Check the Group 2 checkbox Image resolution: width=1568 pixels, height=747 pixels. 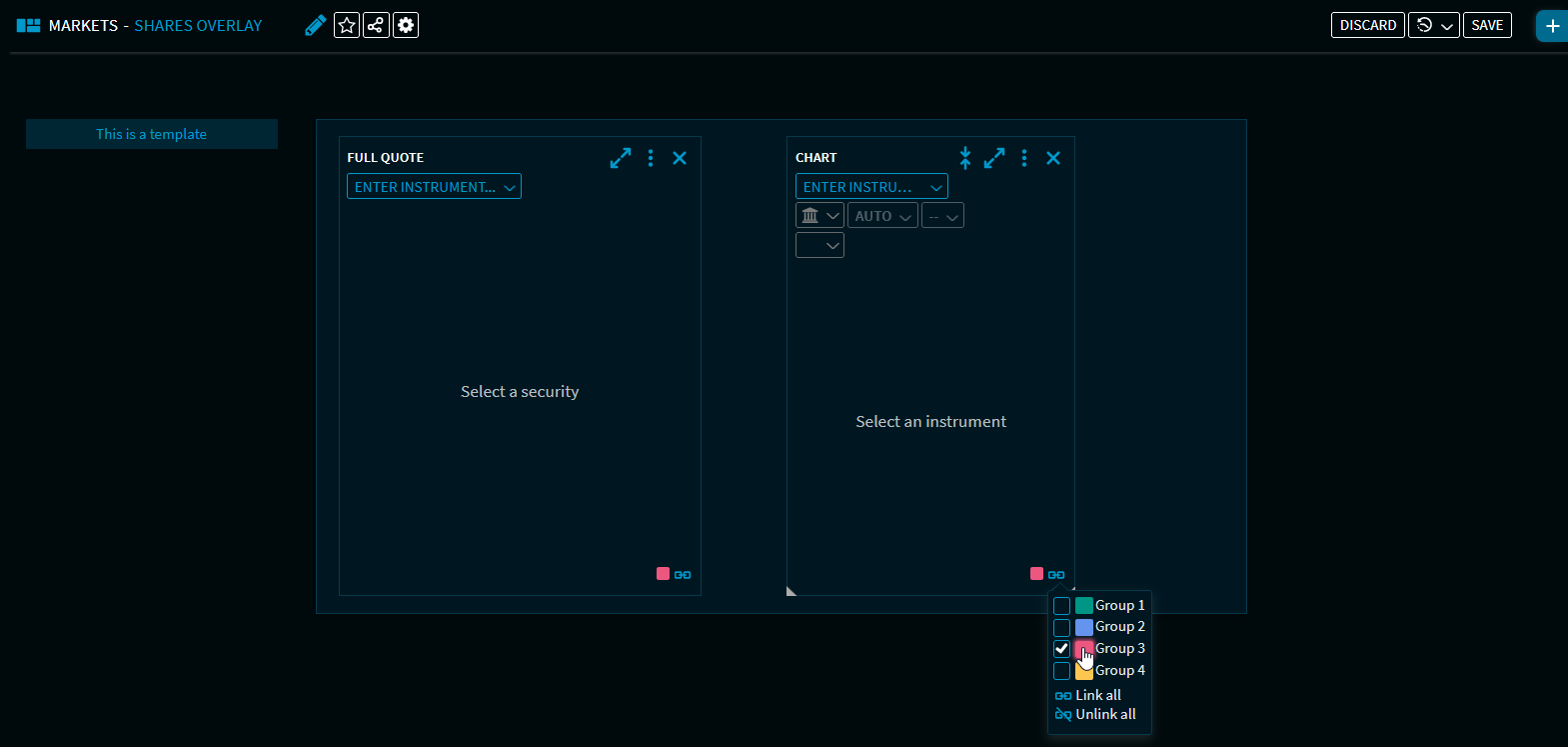[x=1062, y=628]
